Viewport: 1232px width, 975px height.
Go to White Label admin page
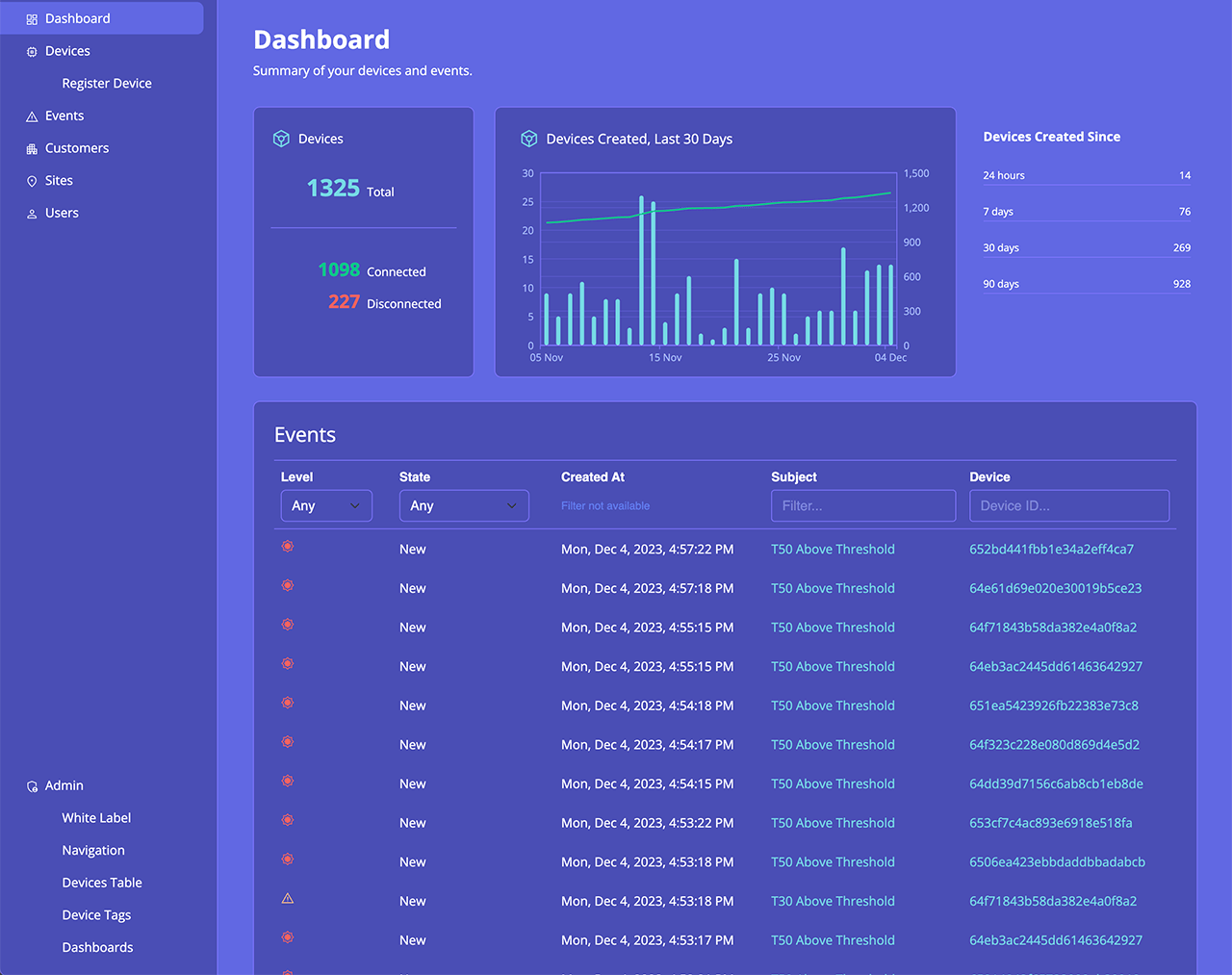(96, 818)
